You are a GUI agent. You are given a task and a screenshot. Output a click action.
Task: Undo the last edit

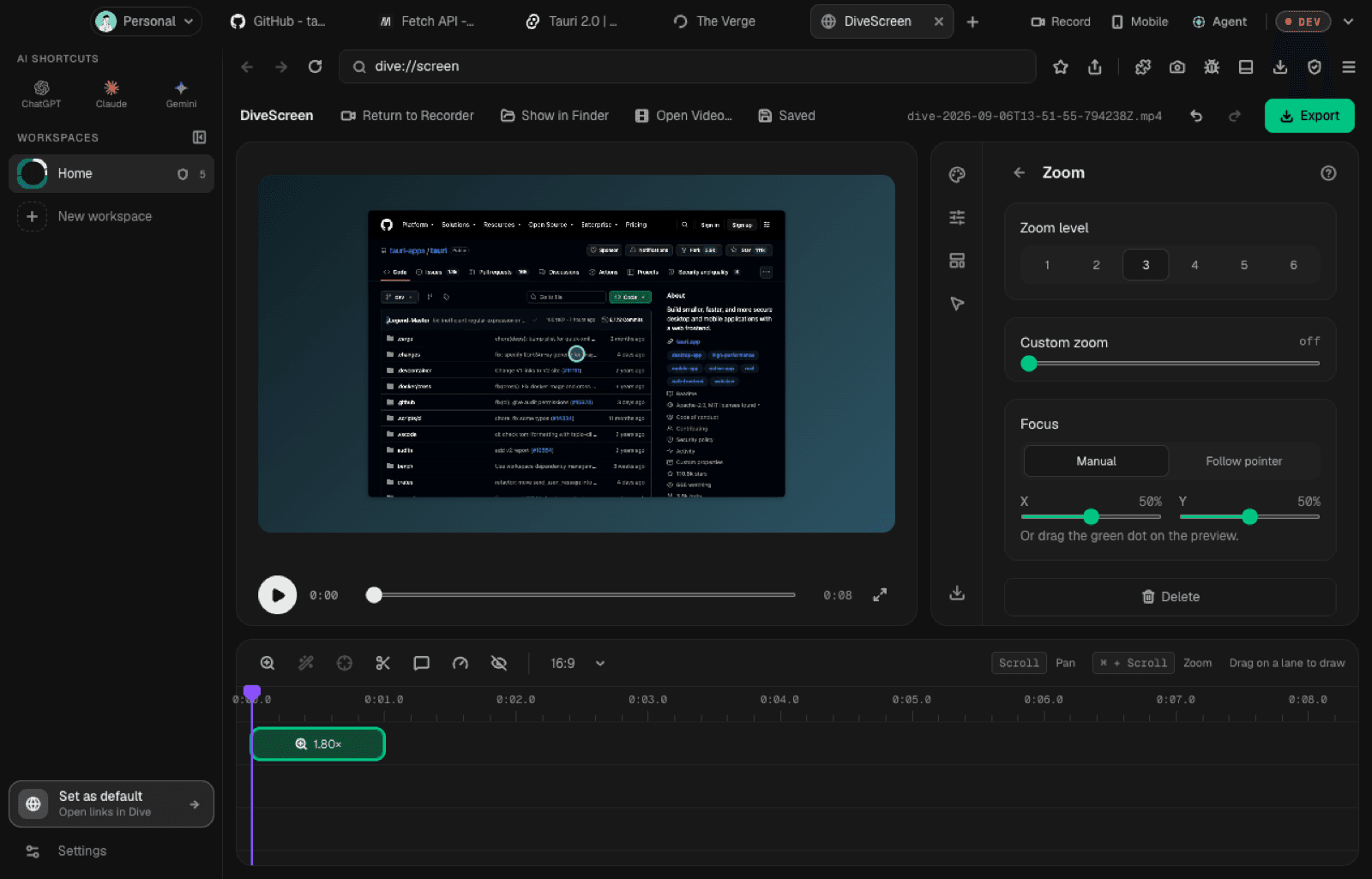coord(1196,116)
